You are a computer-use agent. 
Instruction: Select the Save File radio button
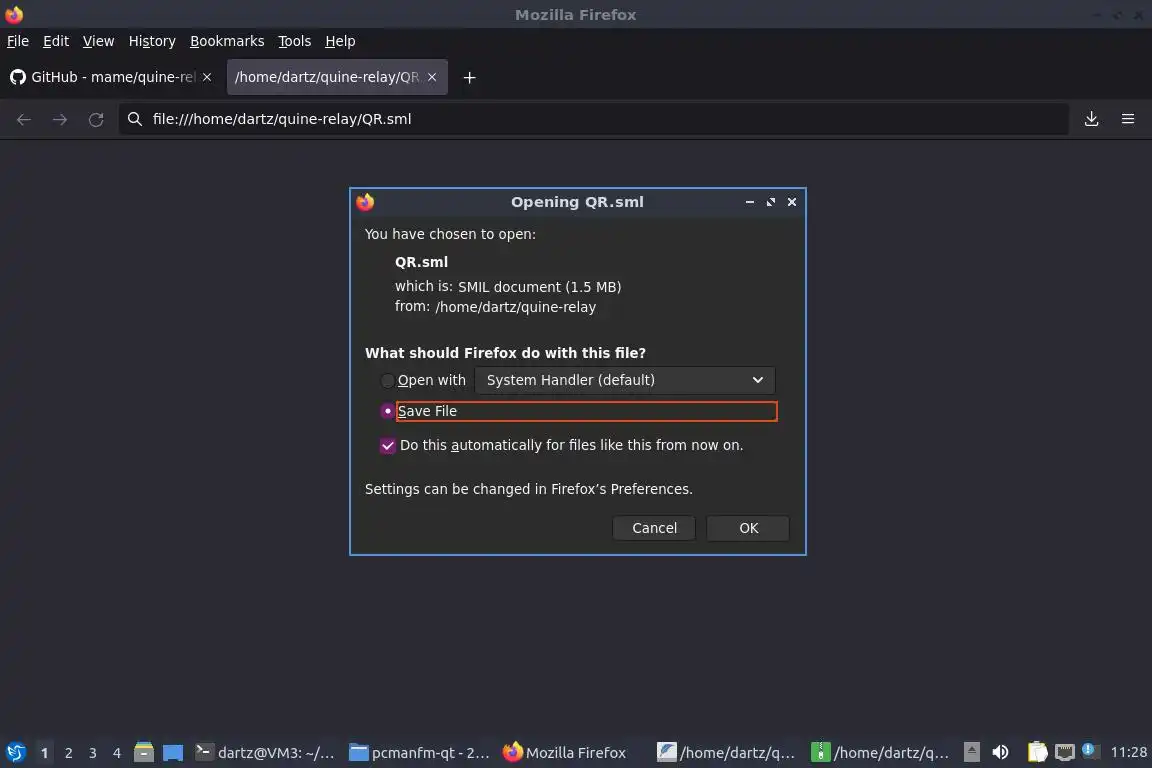(x=387, y=412)
